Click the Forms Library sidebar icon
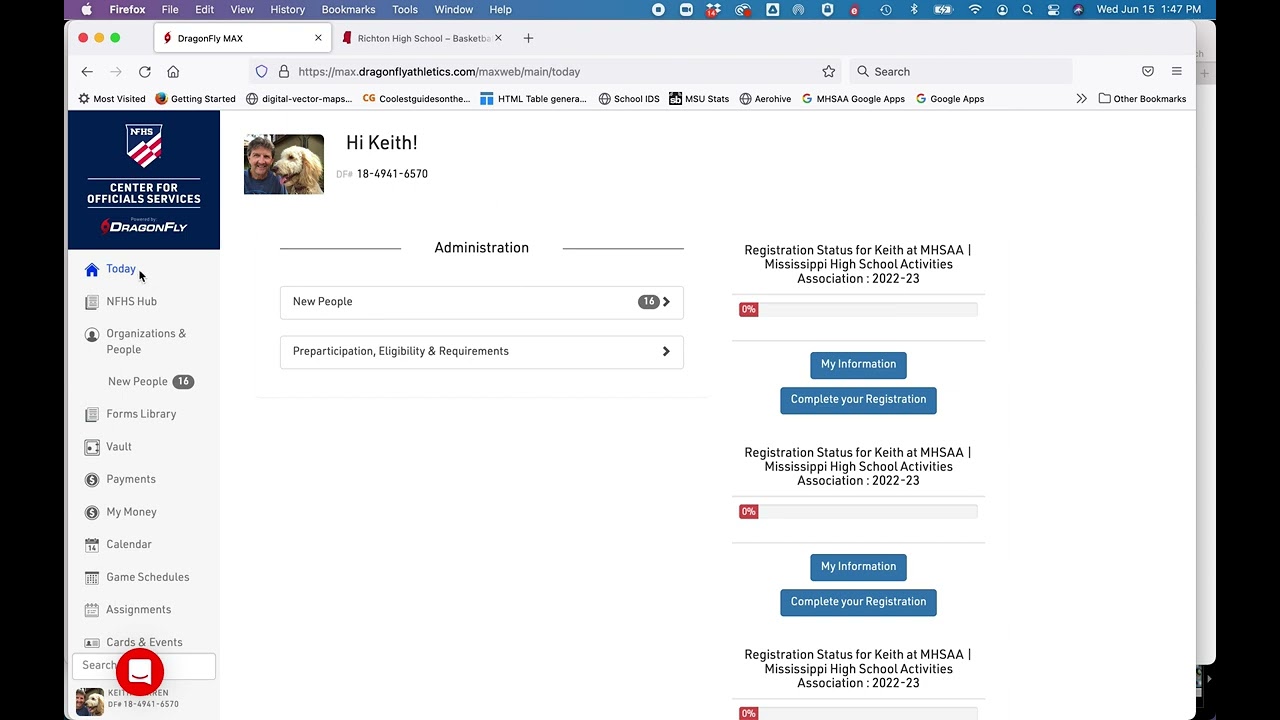 click(92, 414)
